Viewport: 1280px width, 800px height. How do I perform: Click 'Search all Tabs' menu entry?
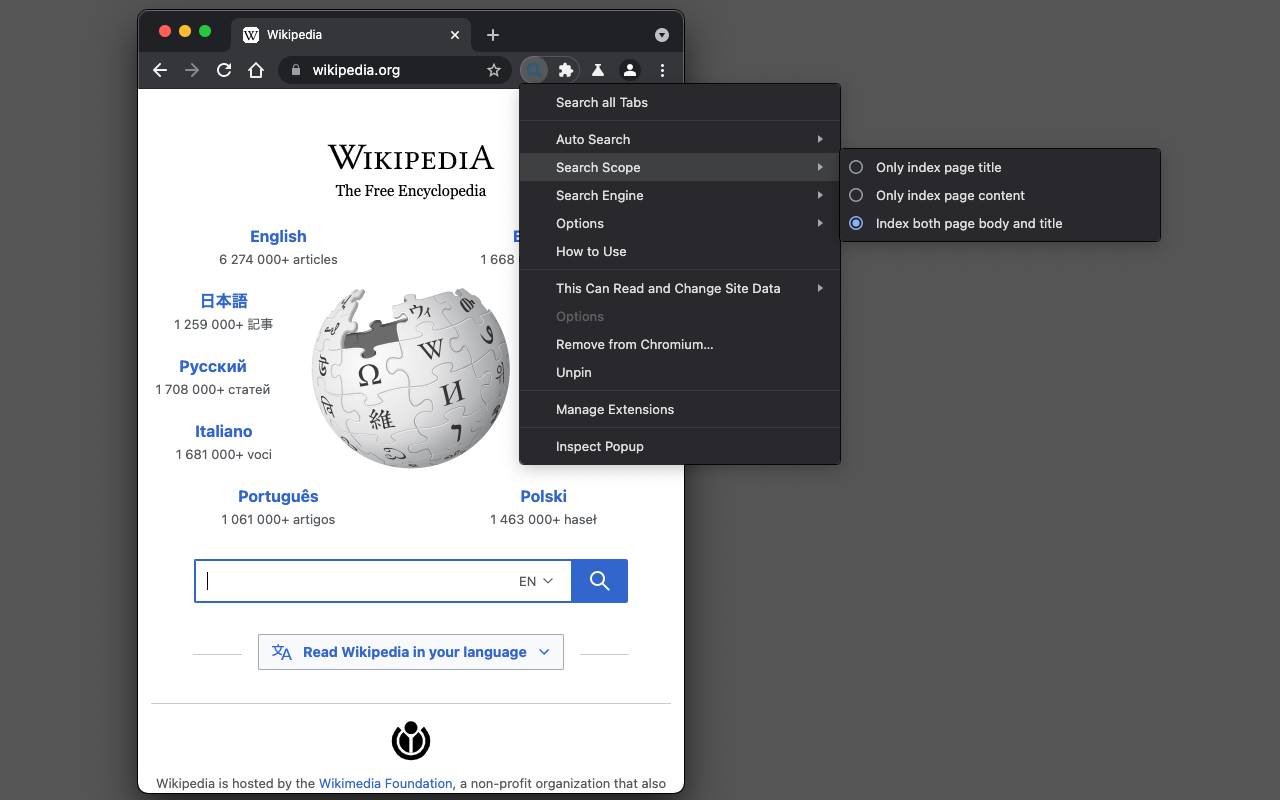point(601,102)
